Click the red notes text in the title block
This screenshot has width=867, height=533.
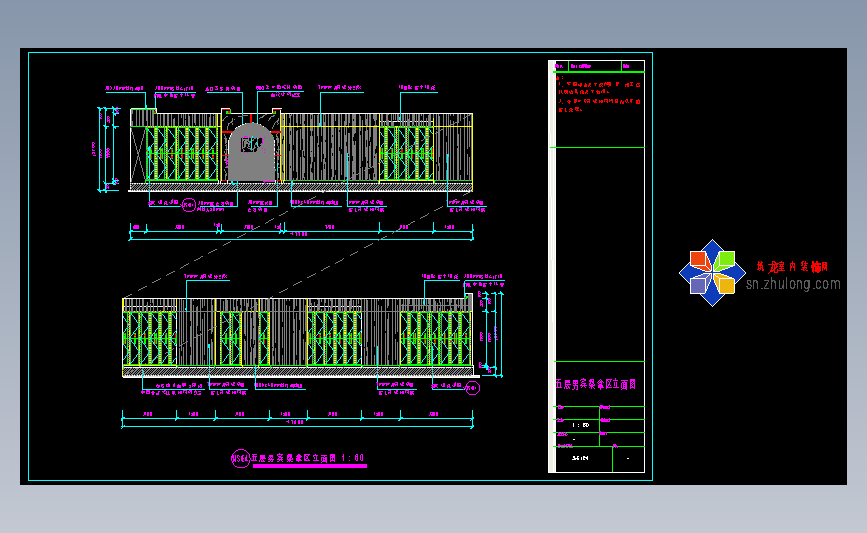tap(599, 94)
